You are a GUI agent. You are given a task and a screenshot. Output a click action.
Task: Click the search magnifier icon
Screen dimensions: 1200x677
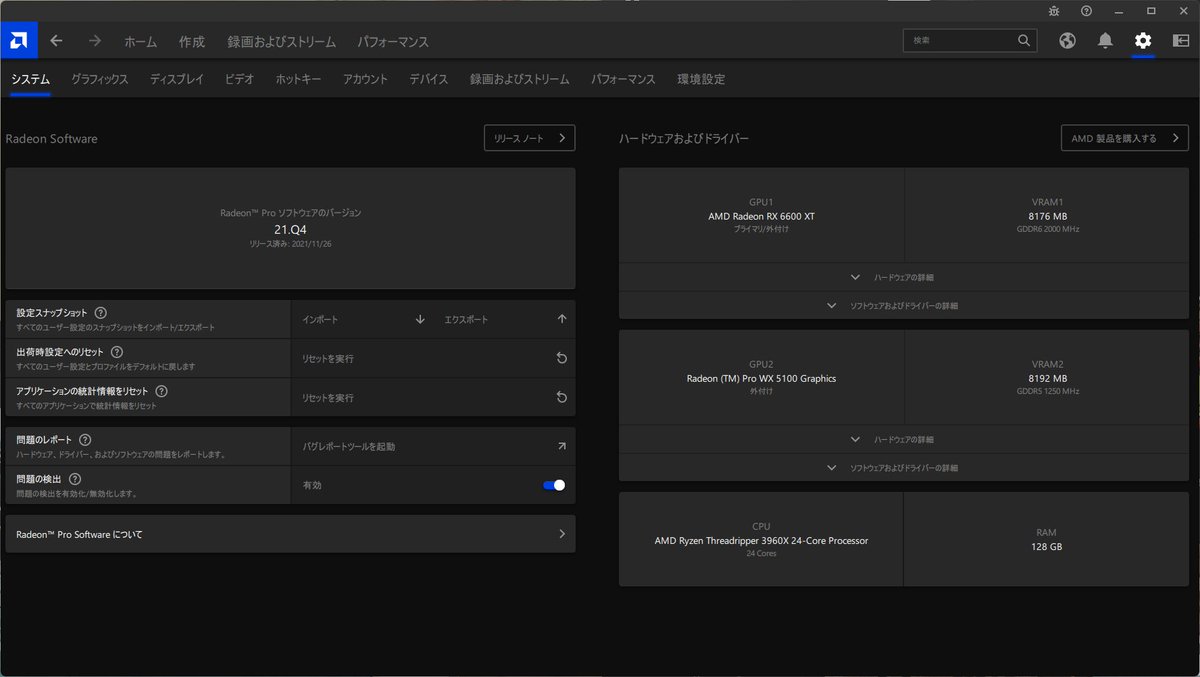(1024, 41)
